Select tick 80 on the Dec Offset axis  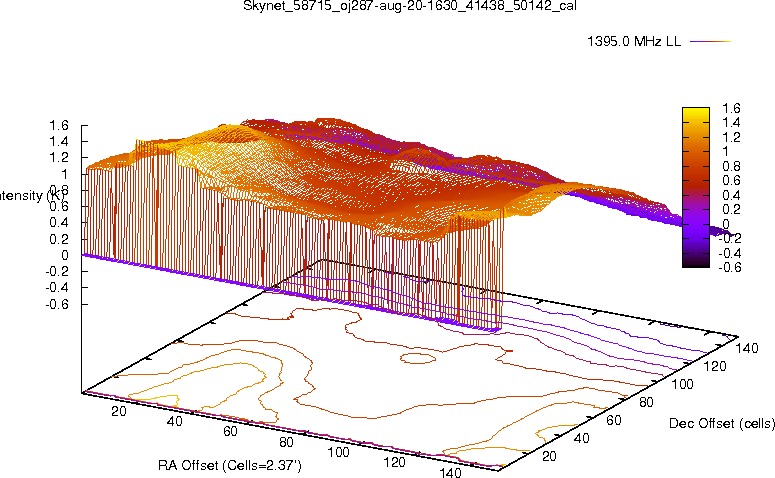click(x=646, y=402)
